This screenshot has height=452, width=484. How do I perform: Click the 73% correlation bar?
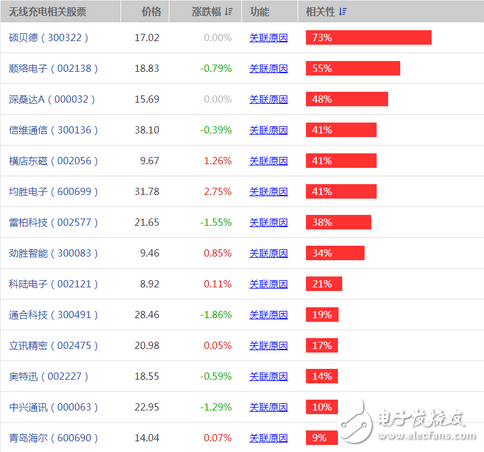[369, 37]
